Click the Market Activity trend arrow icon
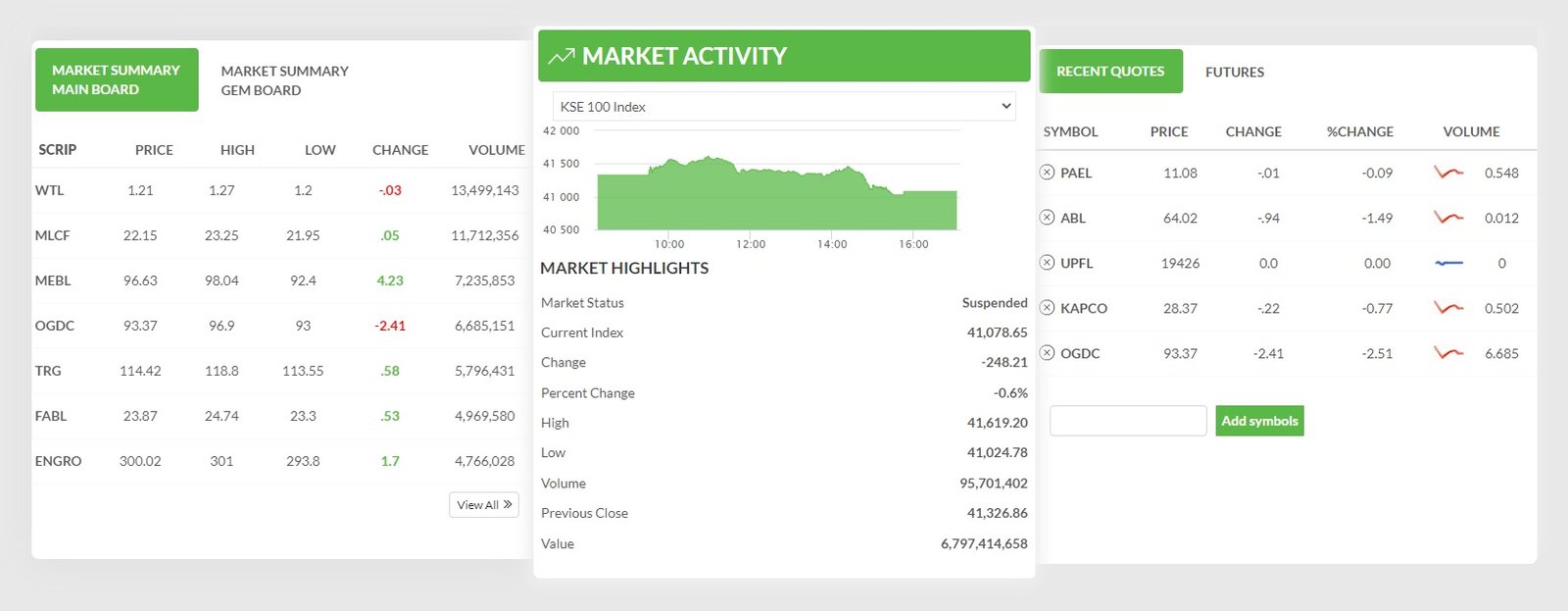The width and height of the screenshot is (1568, 611). (561, 57)
